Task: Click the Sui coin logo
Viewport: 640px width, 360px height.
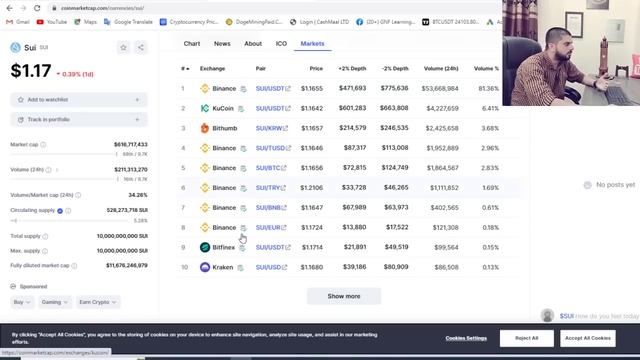Action: tap(16, 47)
